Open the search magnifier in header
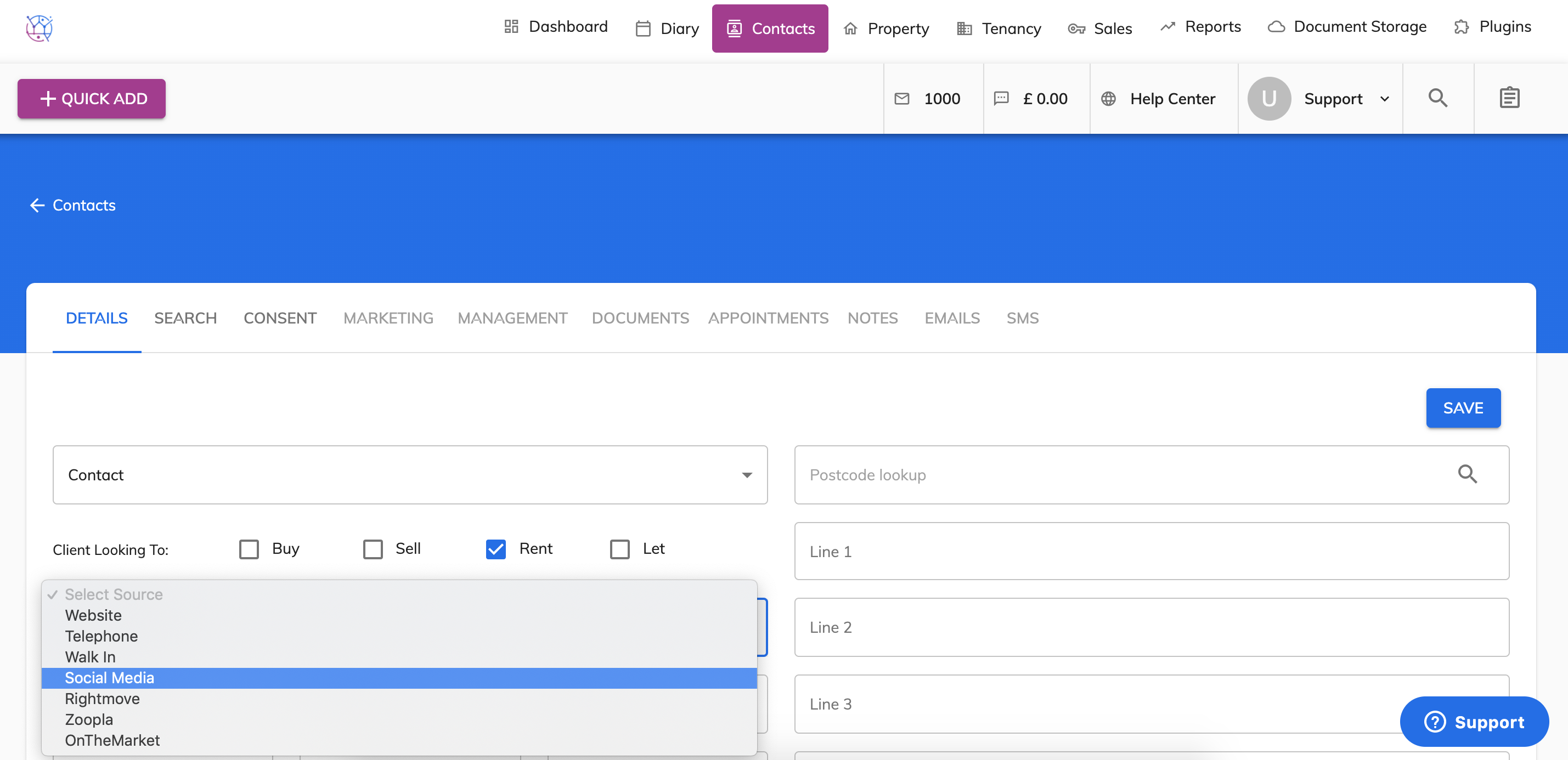 point(1437,98)
